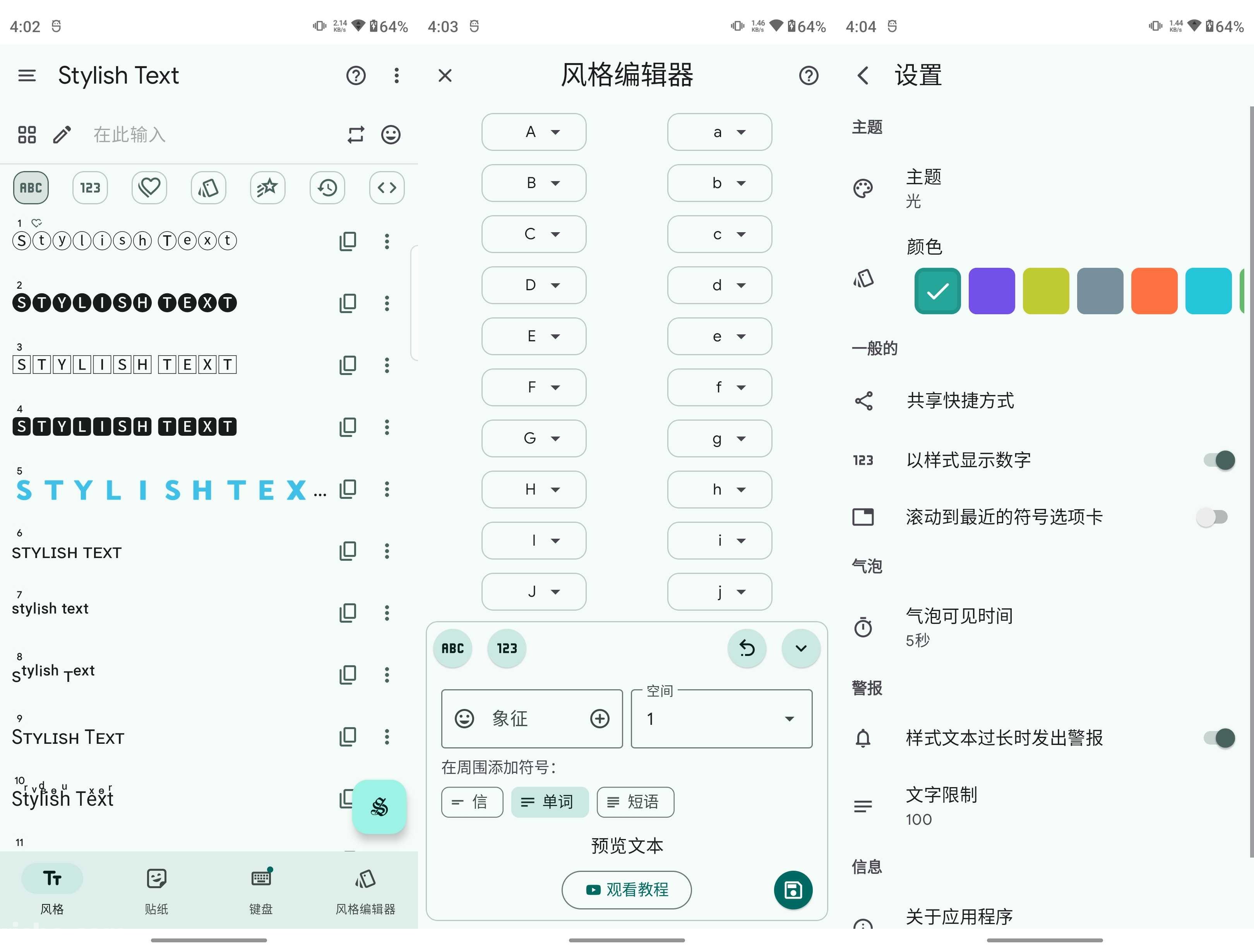Viewport: 1254px width, 952px height.
Task: Select the 信 letter wrap option
Action: 472,802
